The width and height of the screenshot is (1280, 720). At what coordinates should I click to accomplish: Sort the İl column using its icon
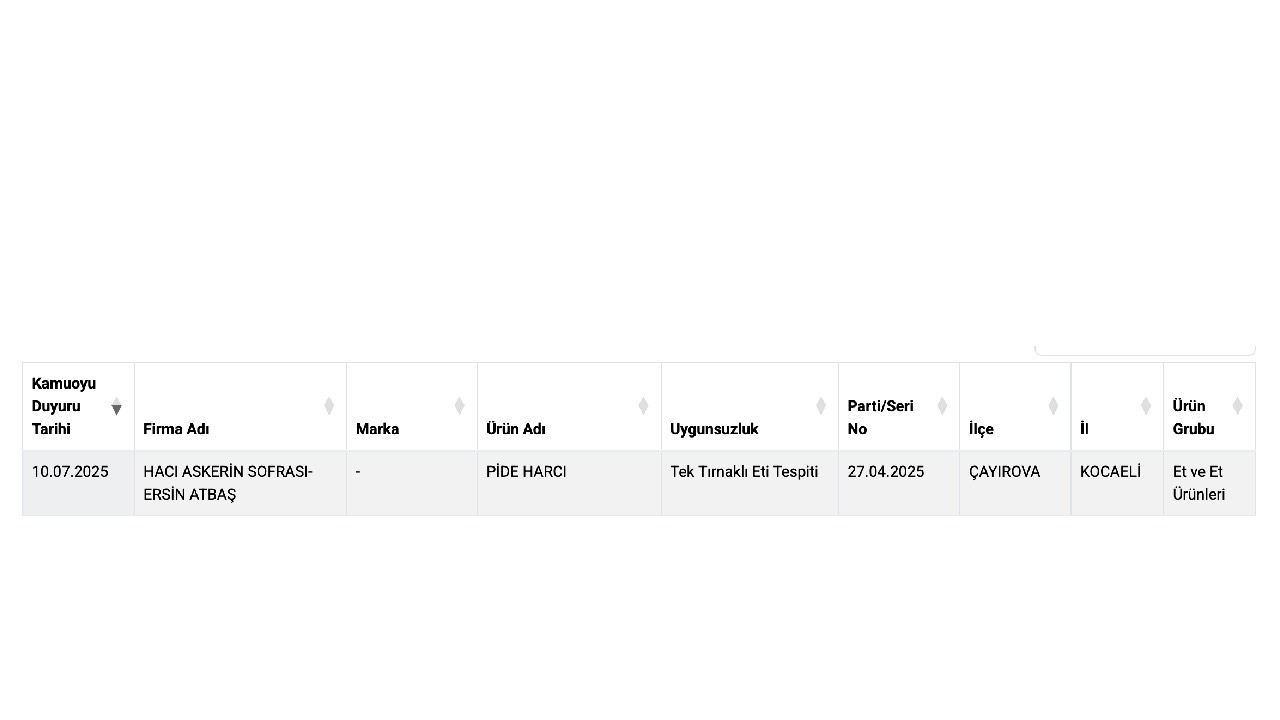1146,406
